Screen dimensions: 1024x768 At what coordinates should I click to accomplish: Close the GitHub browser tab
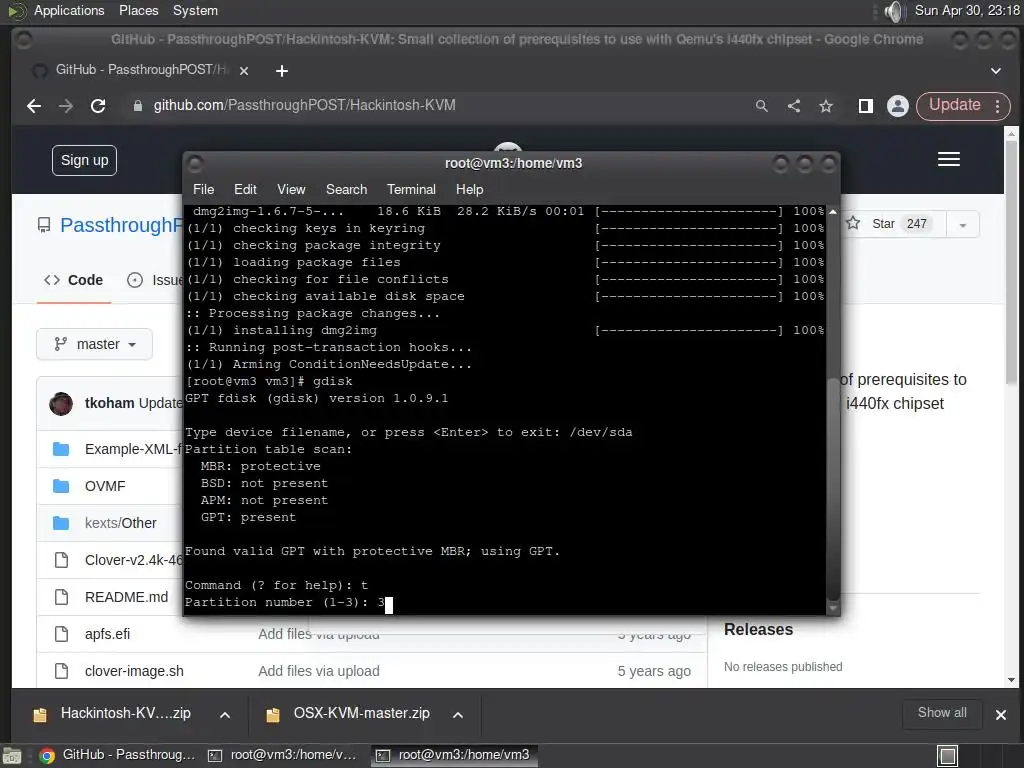(244, 71)
